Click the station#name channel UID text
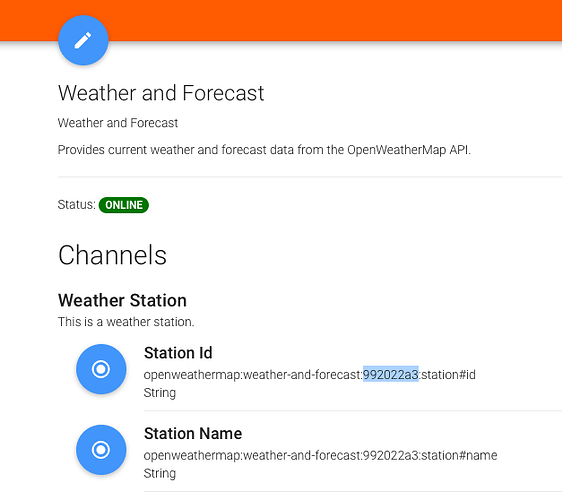 [320, 456]
